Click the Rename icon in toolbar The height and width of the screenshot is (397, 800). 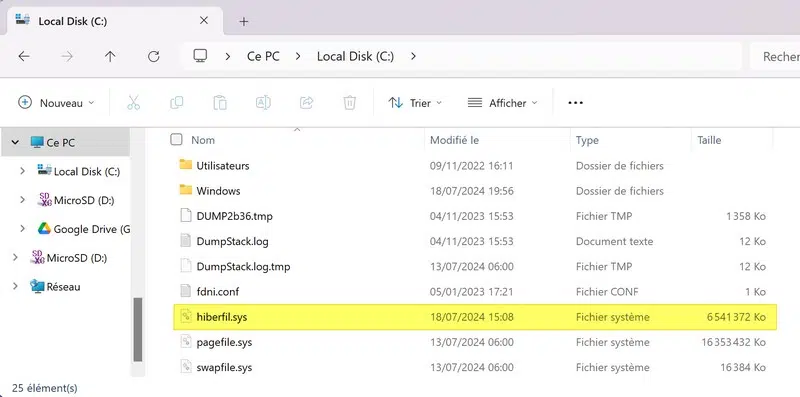(x=263, y=103)
